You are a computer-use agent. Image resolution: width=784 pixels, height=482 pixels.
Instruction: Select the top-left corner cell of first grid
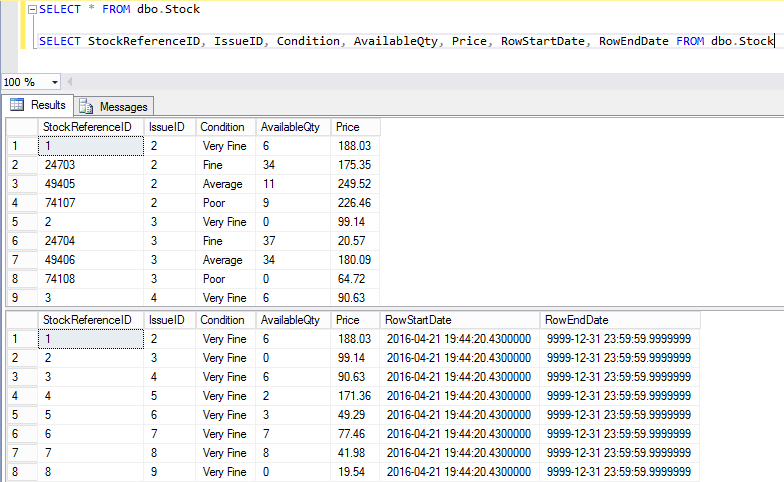pyautogui.click(x=22, y=127)
